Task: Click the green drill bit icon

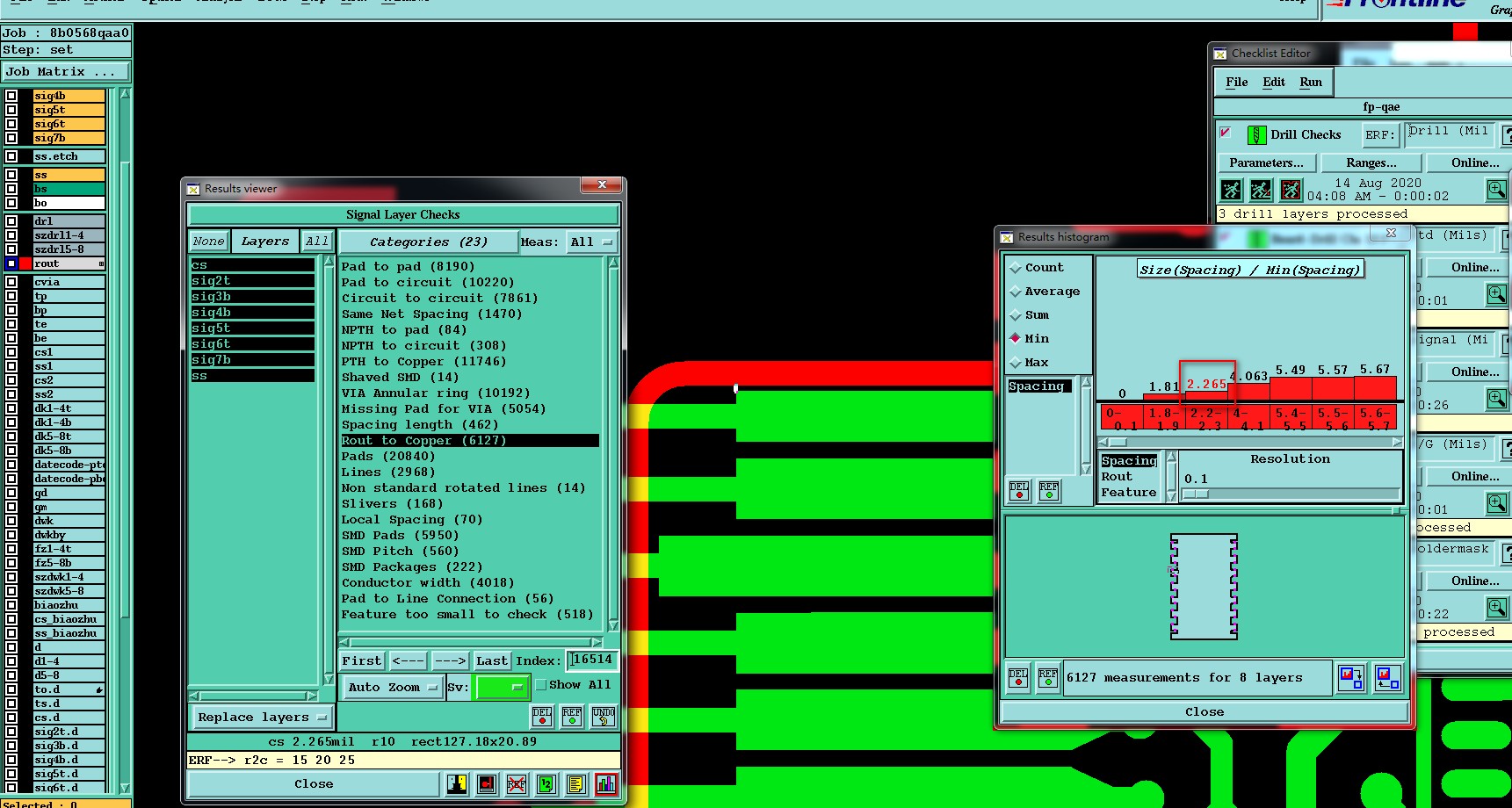Action: [1256, 135]
